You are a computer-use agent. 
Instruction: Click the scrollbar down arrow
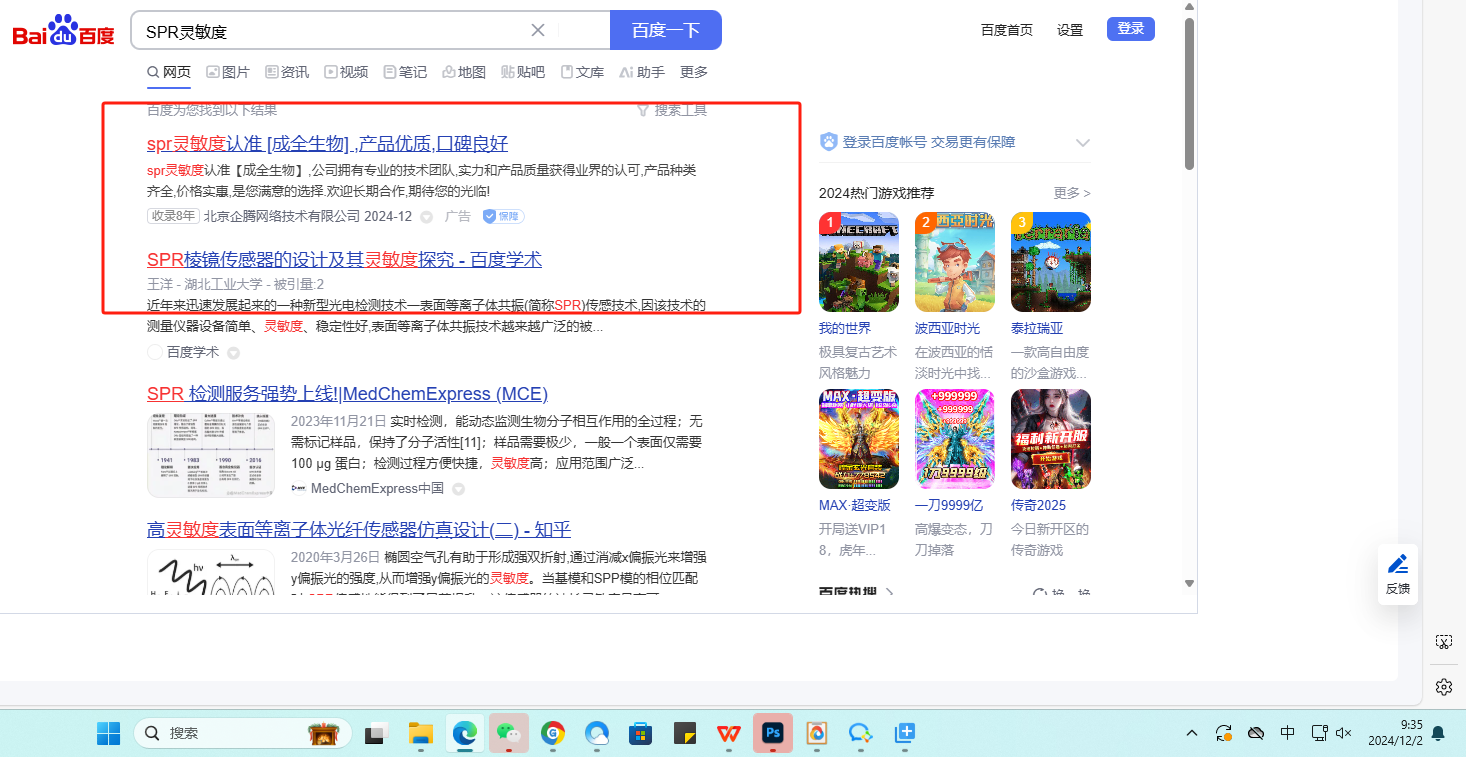click(x=1189, y=583)
